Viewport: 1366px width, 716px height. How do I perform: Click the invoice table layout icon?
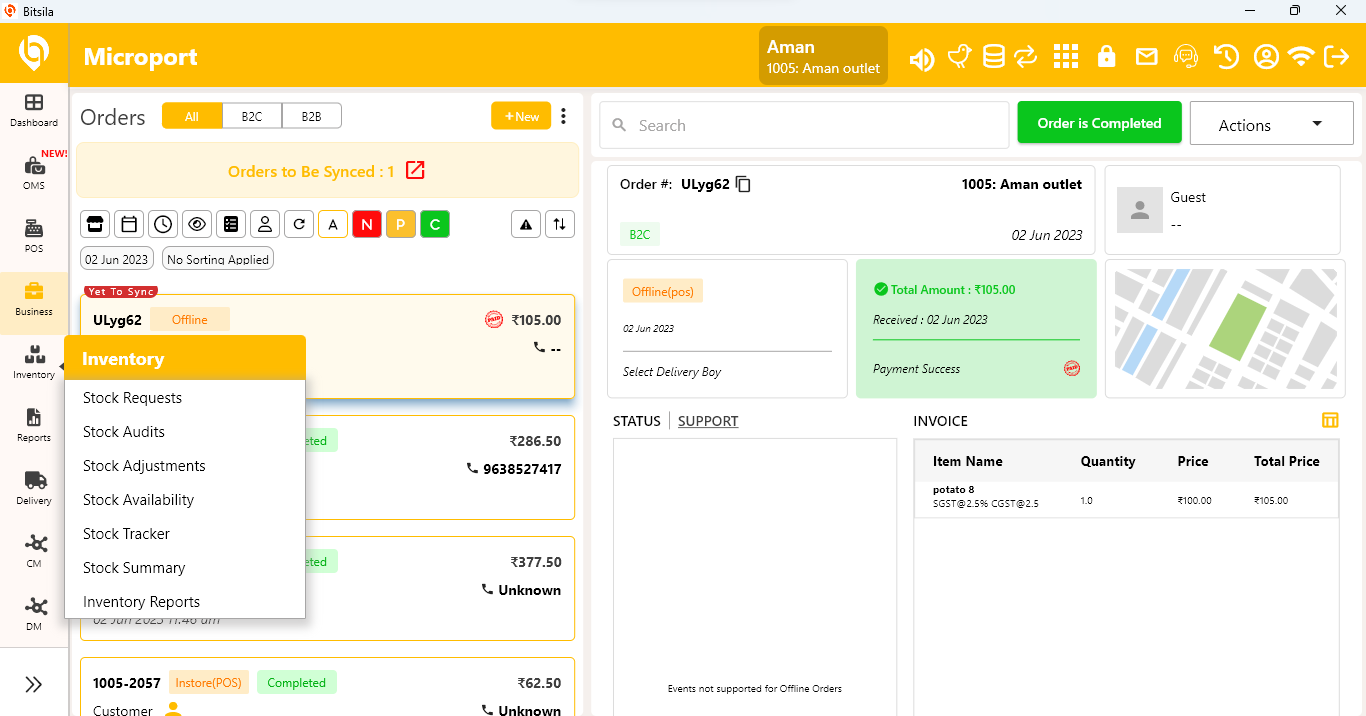[x=1330, y=420]
